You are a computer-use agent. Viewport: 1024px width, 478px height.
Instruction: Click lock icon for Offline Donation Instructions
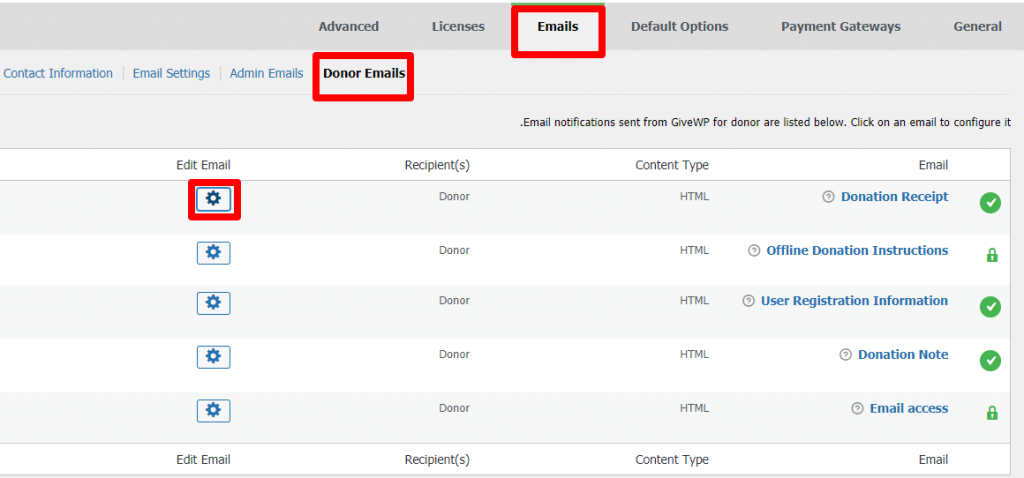click(991, 255)
